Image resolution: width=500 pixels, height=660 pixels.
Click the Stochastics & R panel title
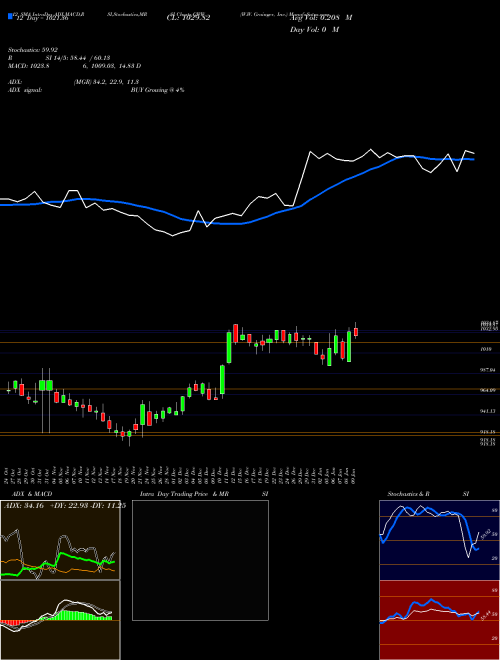pos(409,494)
